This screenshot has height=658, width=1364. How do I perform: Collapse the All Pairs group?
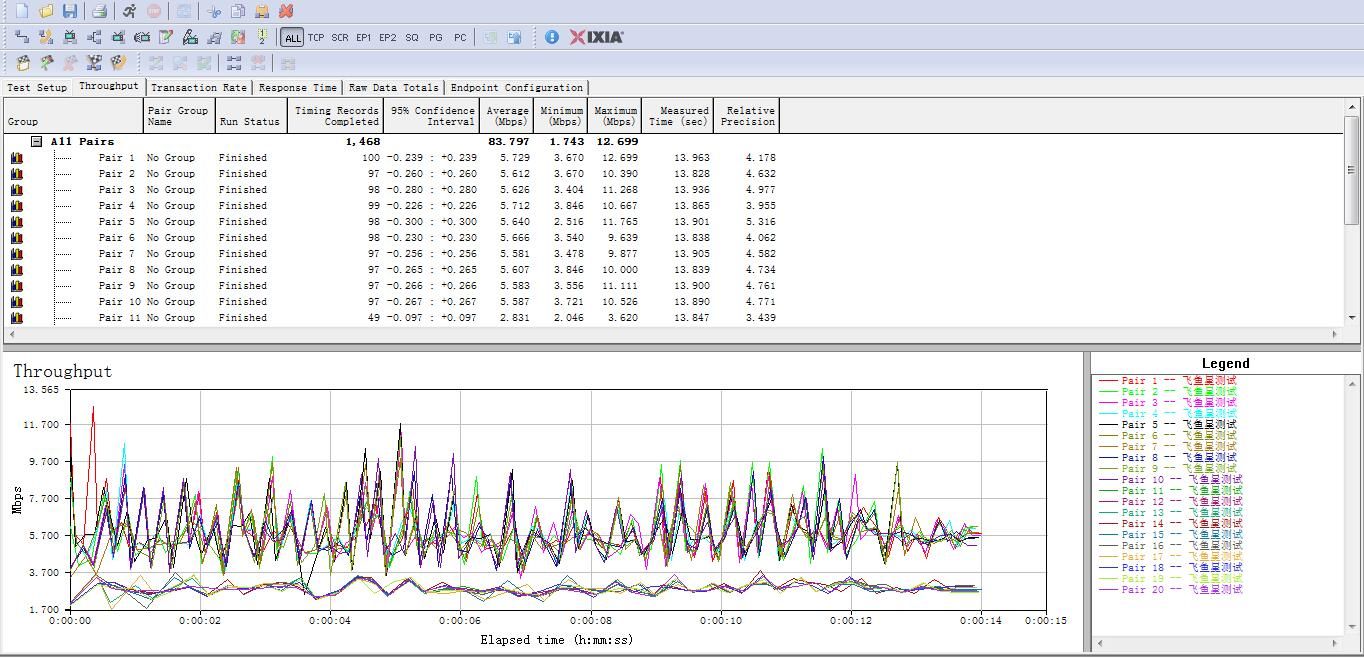coord(36,142)
